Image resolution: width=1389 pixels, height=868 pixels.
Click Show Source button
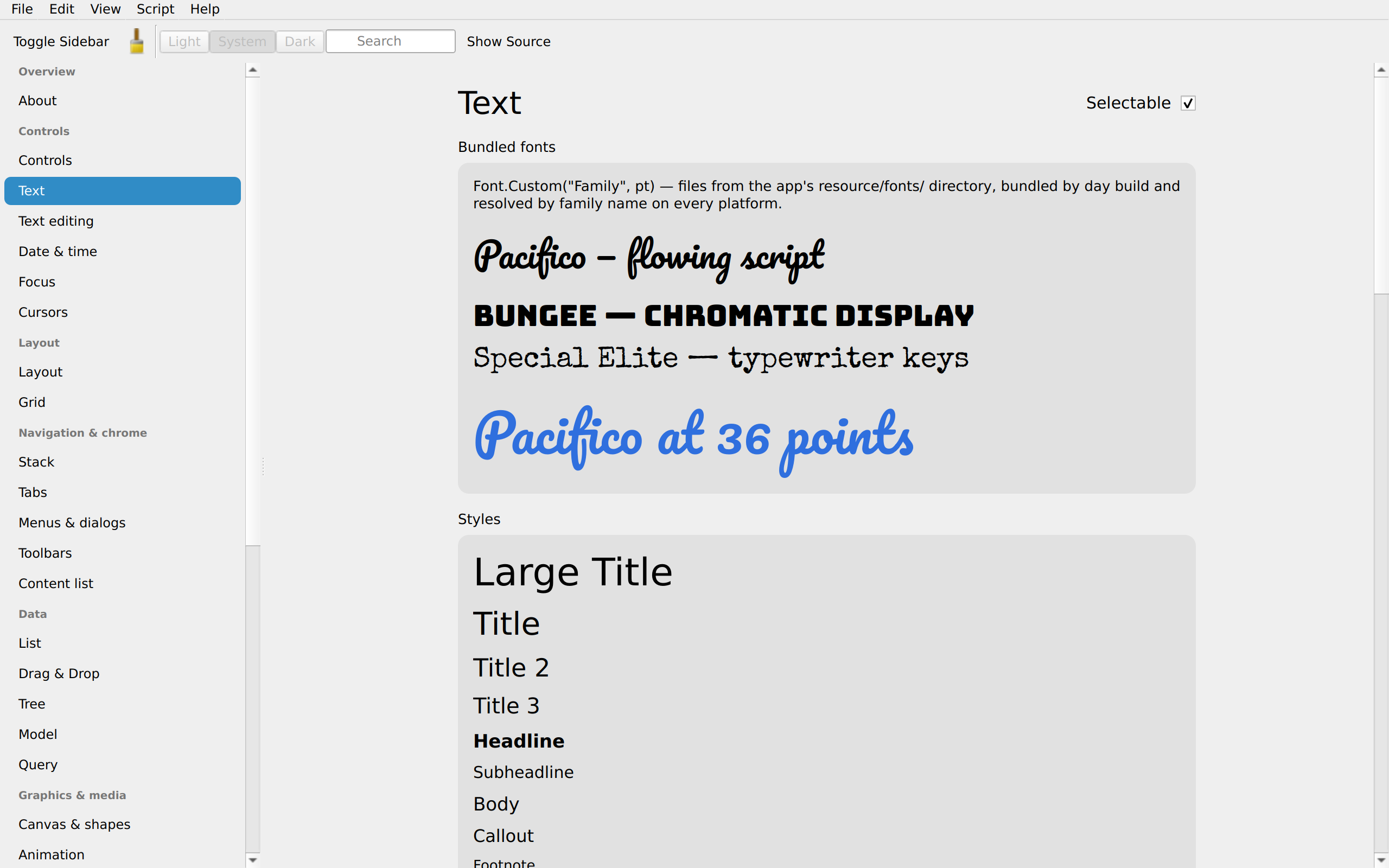tap(508, 41)
